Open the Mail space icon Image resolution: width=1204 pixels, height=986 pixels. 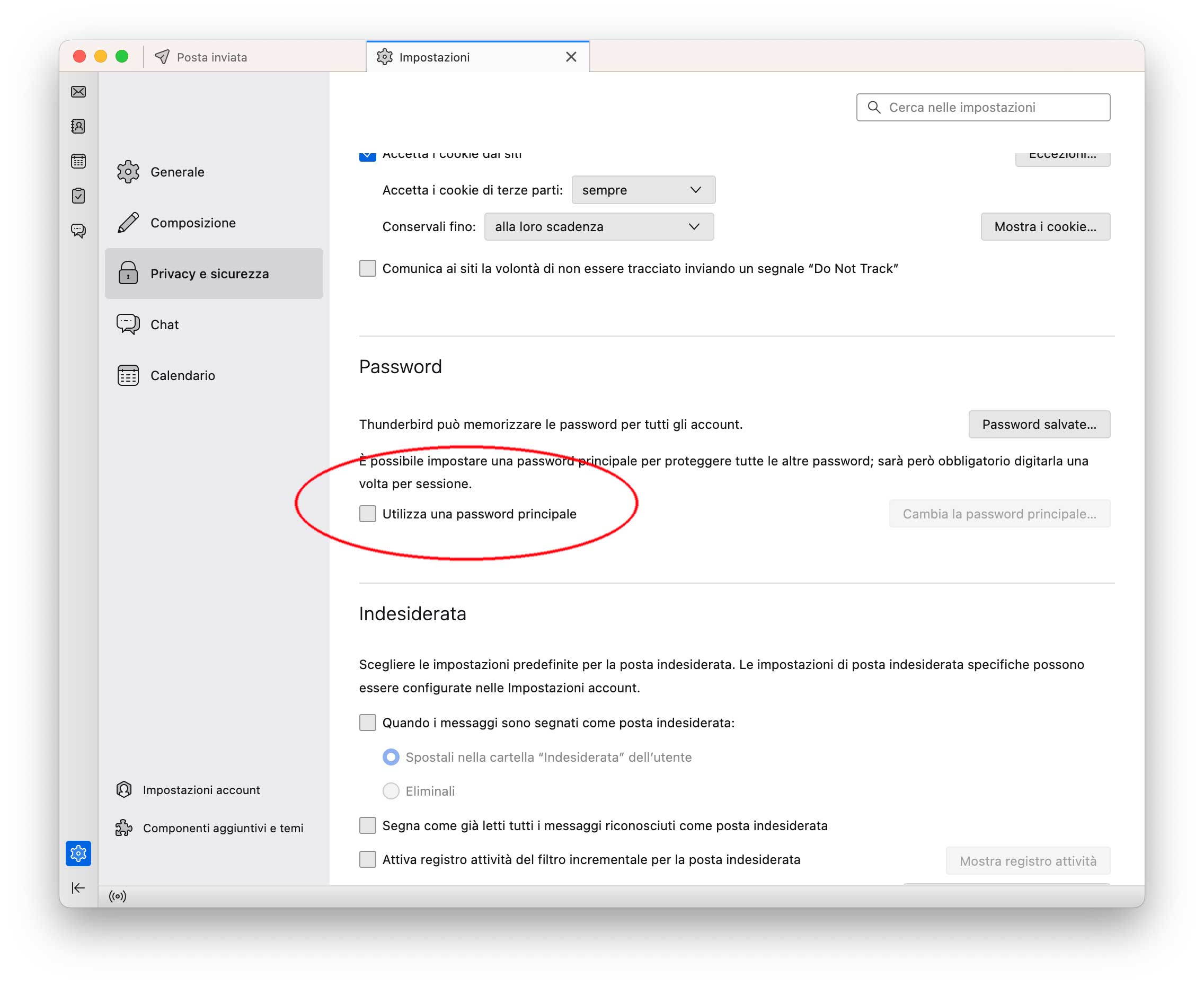click(78, 92)
